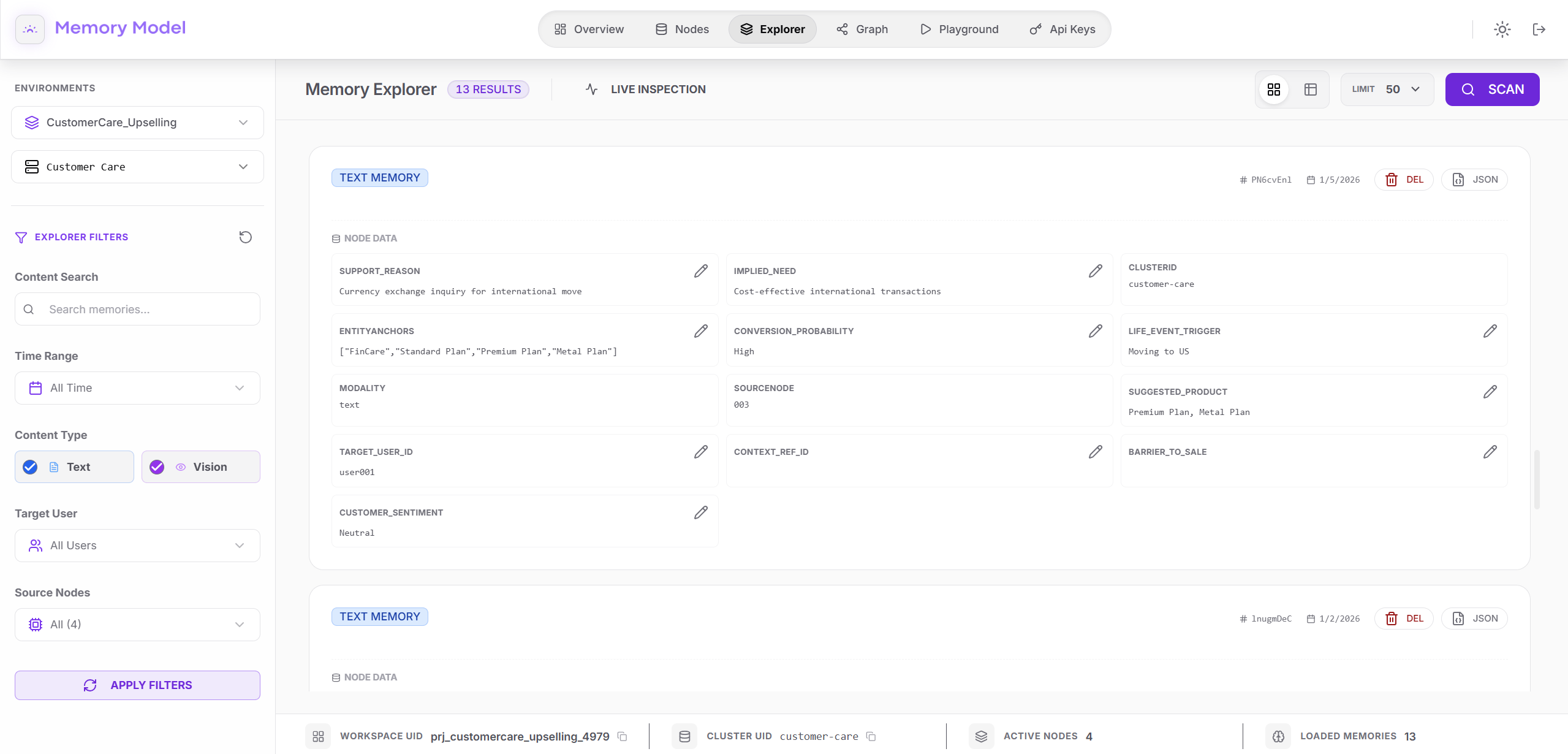This screenshot has height=754, width=1568.
Task: Switch to table view icon
Action: [x=1311, y=89]
